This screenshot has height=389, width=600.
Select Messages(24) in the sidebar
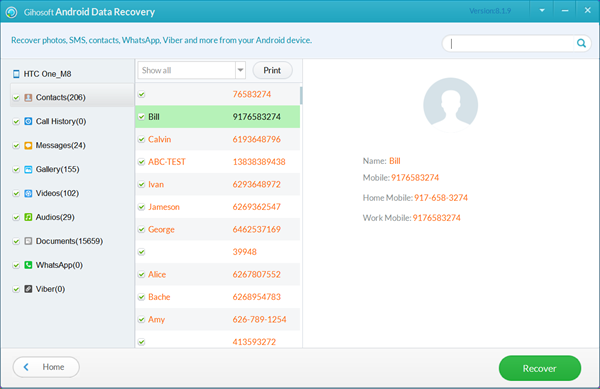60,145
